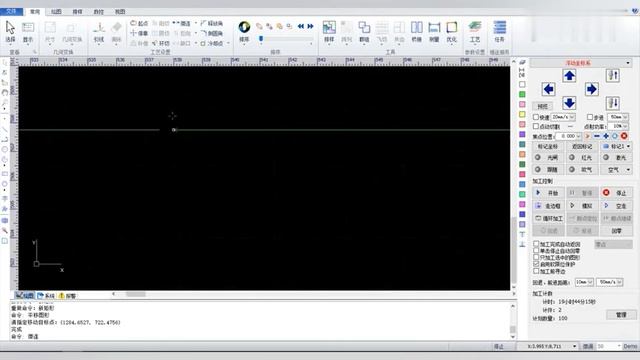Step to next sort order (forward arrows)
The height and width of the screenshot is (360, 640).
coord(311,26)
